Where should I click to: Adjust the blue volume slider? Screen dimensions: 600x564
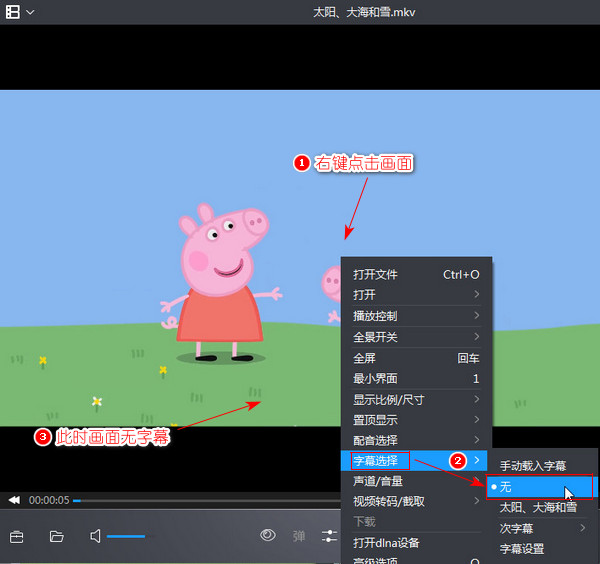tap(126, 536)
